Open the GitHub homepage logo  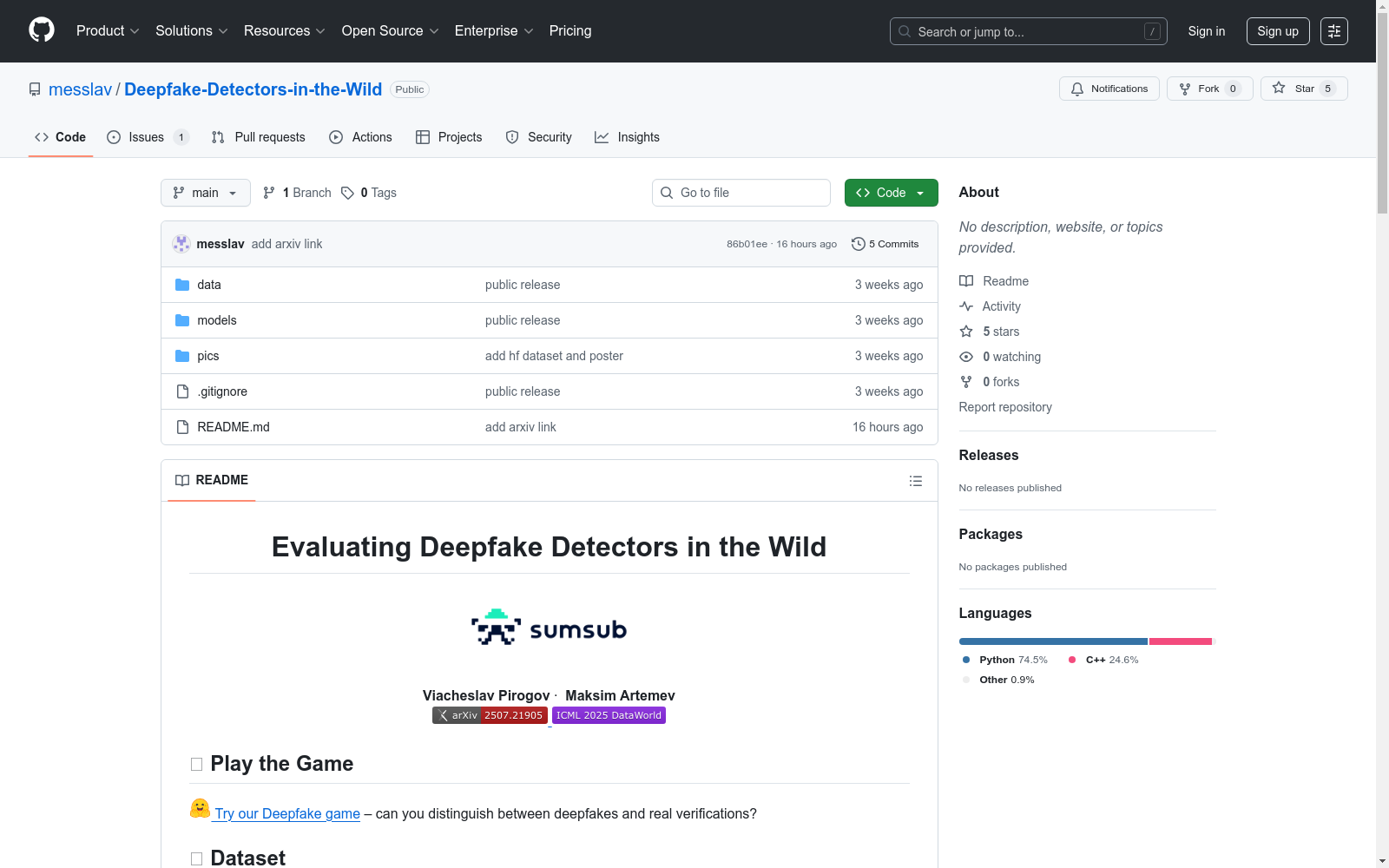(42, 30)
